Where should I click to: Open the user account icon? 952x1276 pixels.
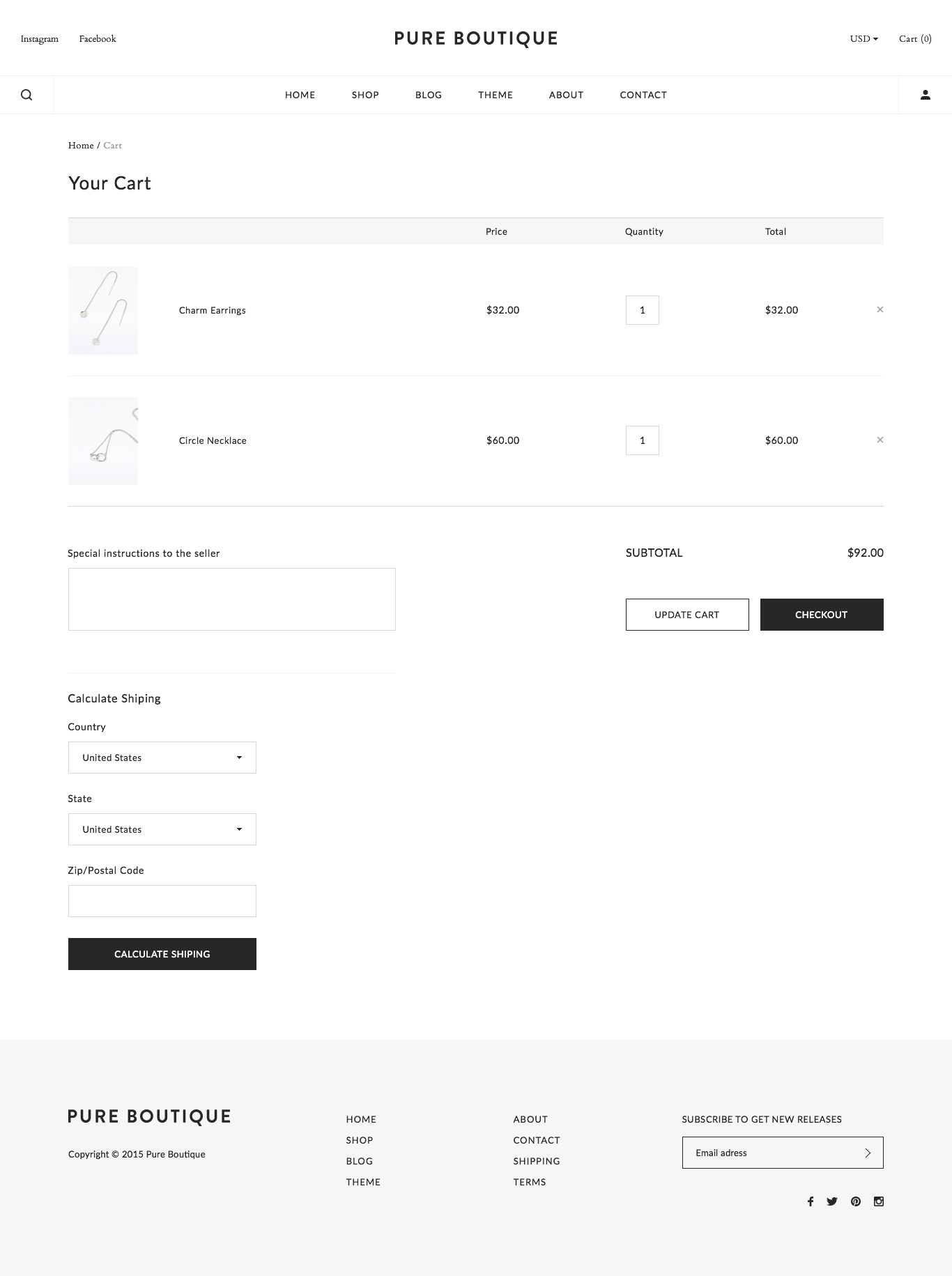coord(925,95)
